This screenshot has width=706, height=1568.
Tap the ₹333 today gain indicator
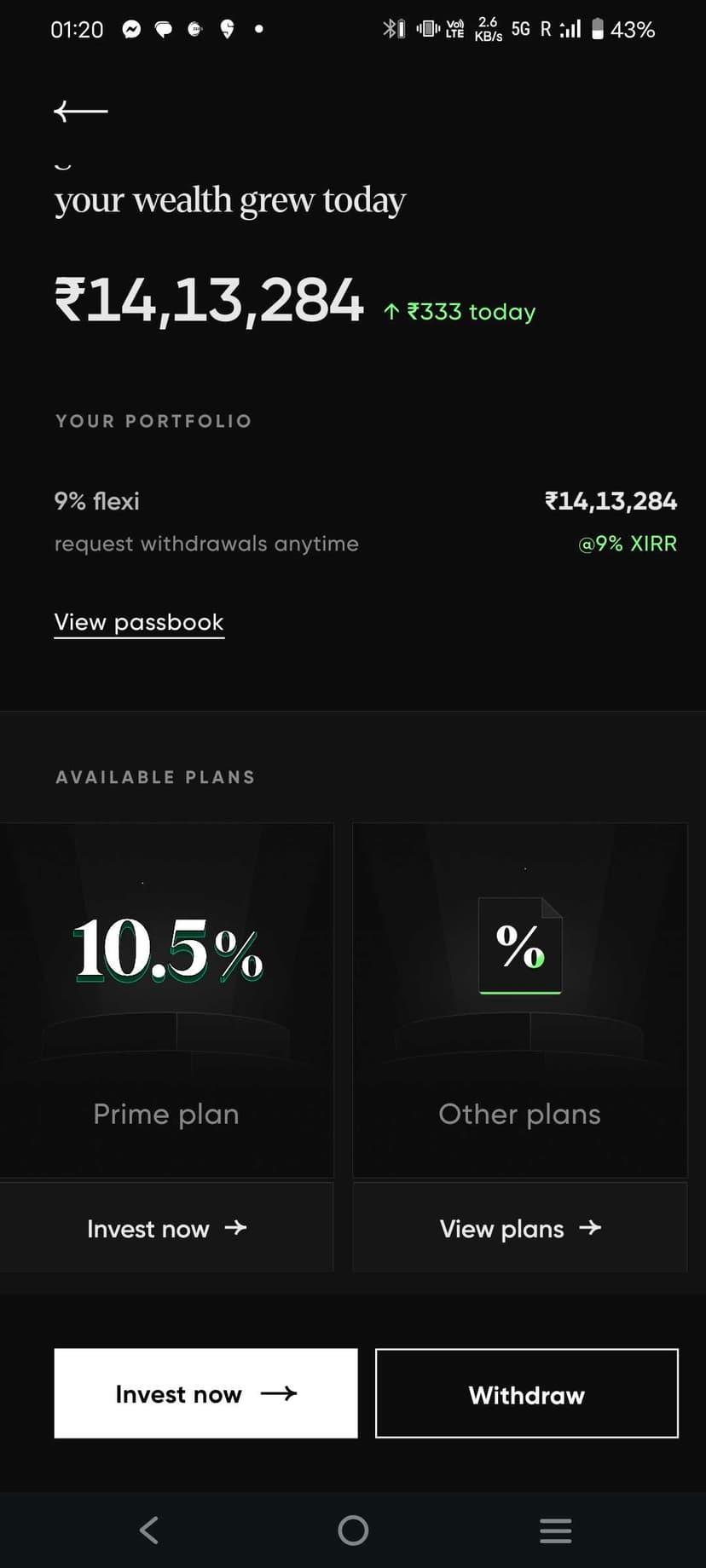pos(460,312)
